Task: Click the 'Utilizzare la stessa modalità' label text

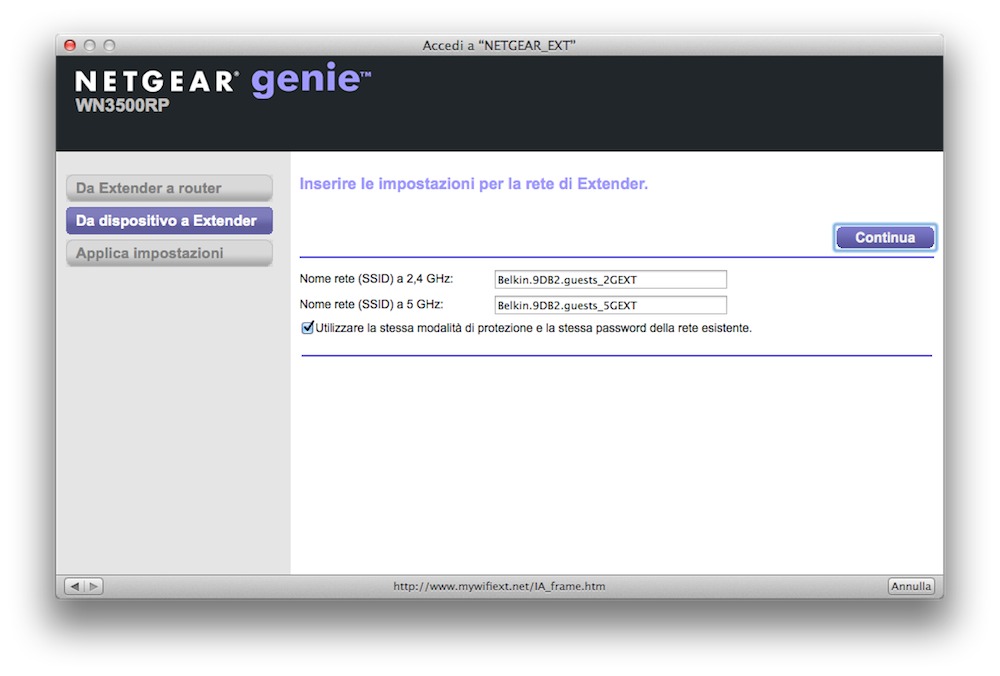Action: click(x=533, y=328)
